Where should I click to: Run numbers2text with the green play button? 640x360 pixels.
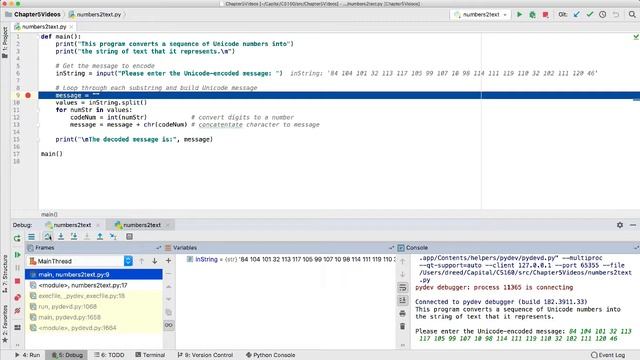pos(519,14)
